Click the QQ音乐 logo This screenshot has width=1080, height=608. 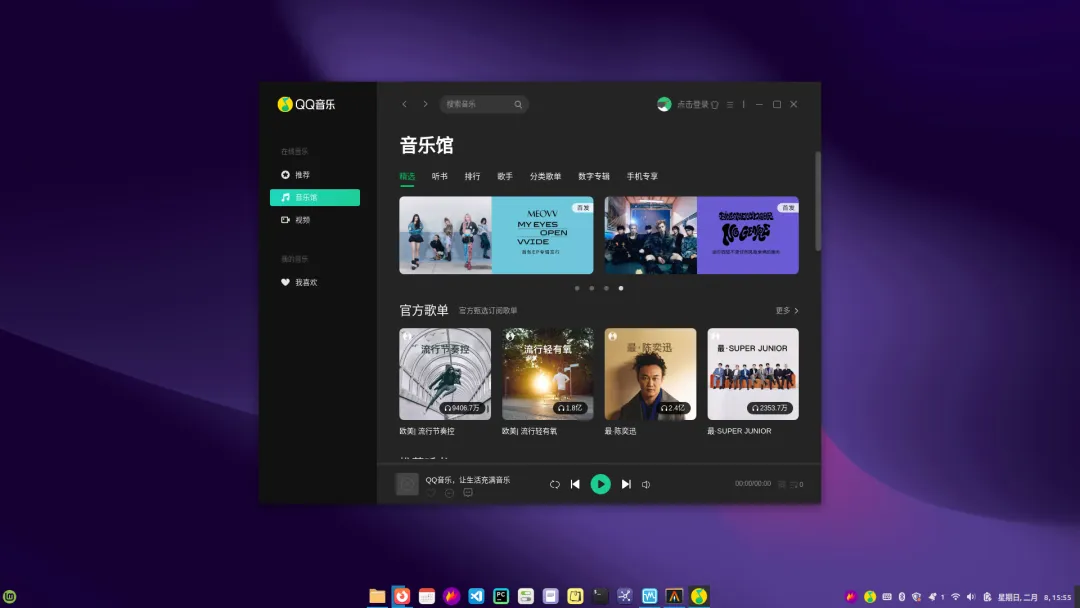(307, 104)
